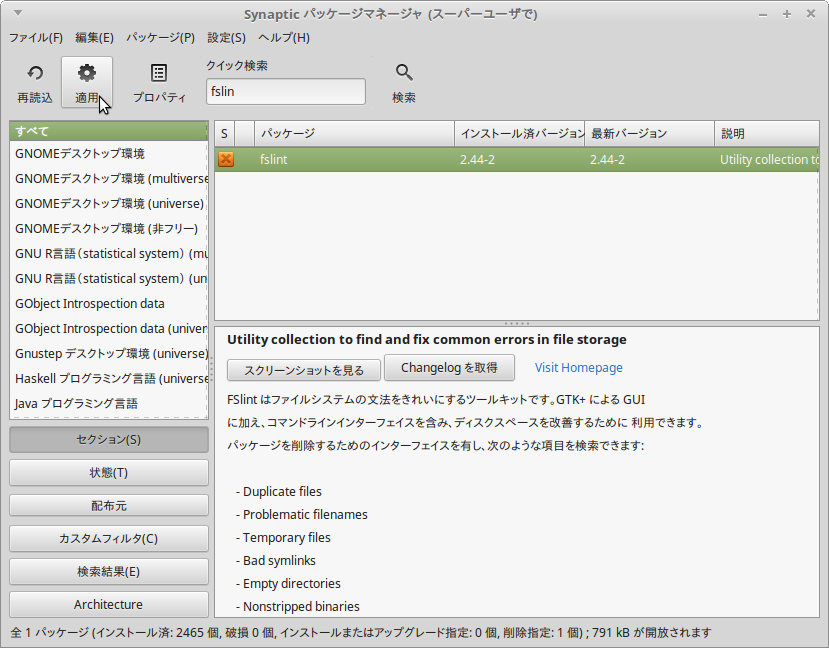This screenshot has width=829, height=648.
Task: Click the 'Duplicate files' list line
Action: 279,492
